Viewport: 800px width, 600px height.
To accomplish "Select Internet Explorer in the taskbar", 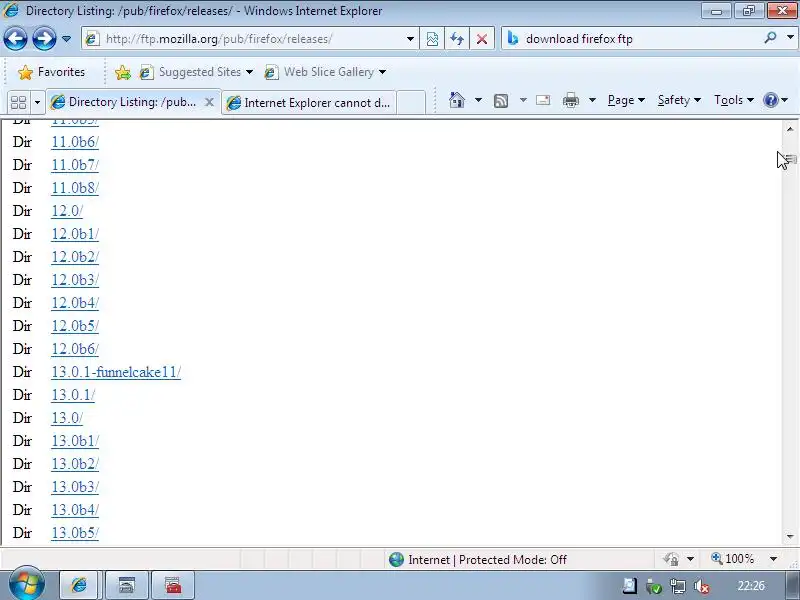I will (79, 585).
